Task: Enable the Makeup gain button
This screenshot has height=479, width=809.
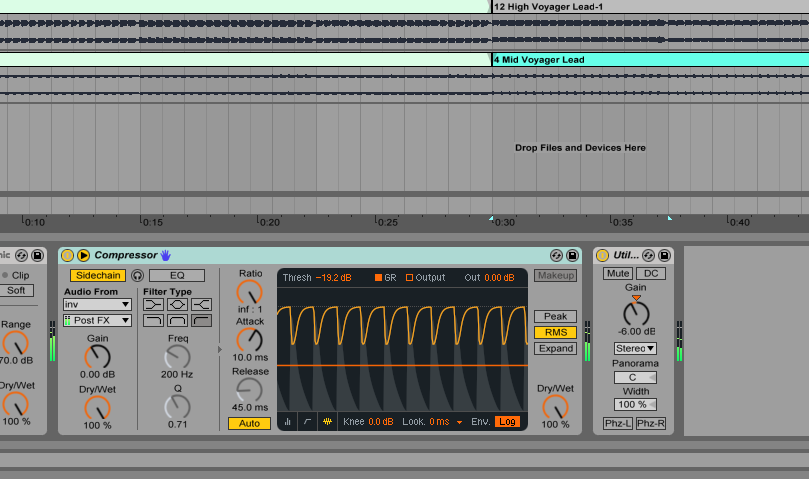Action: [555, 276]
